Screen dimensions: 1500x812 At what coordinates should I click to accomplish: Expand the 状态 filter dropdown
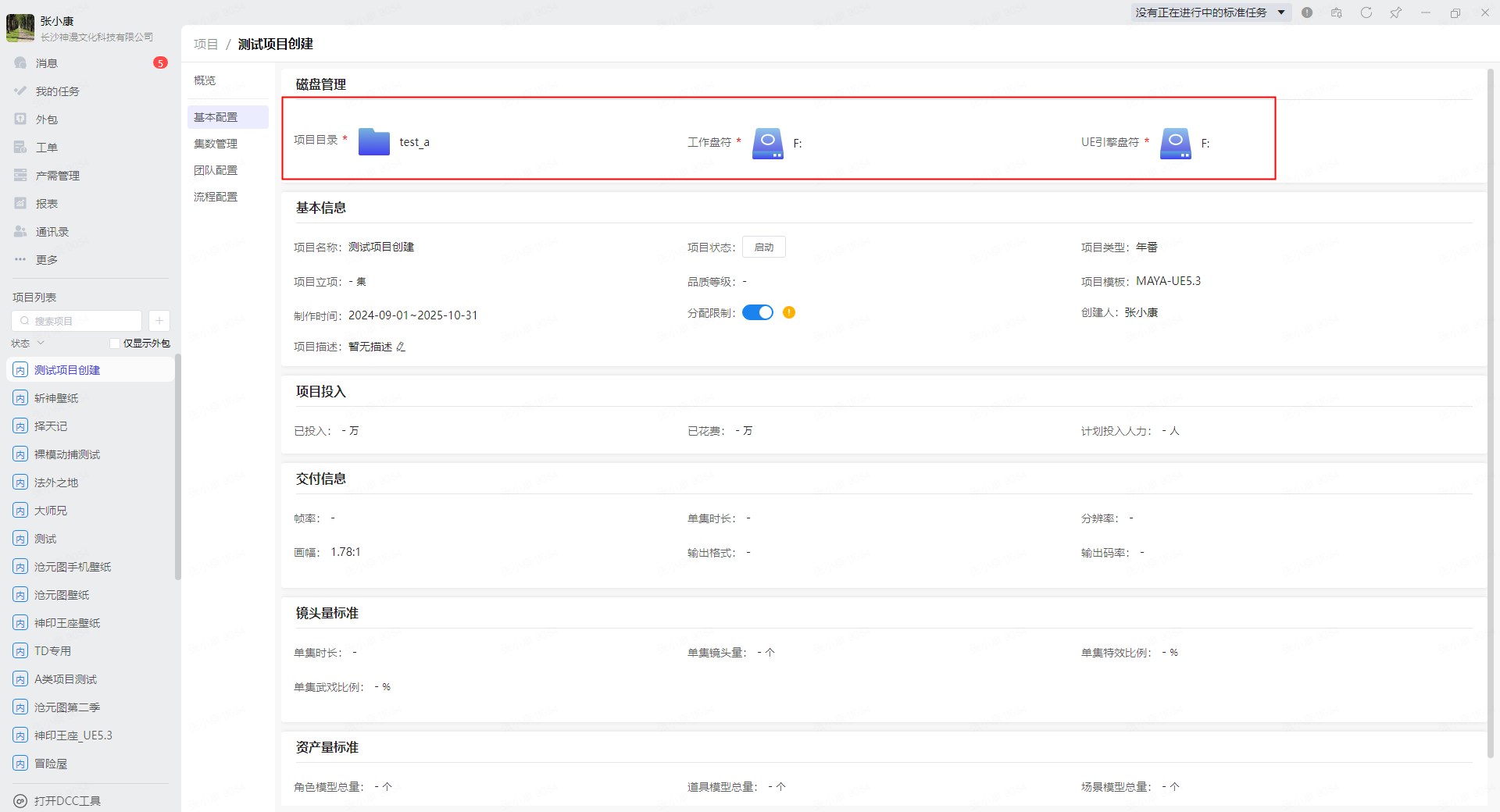[28, 344]
